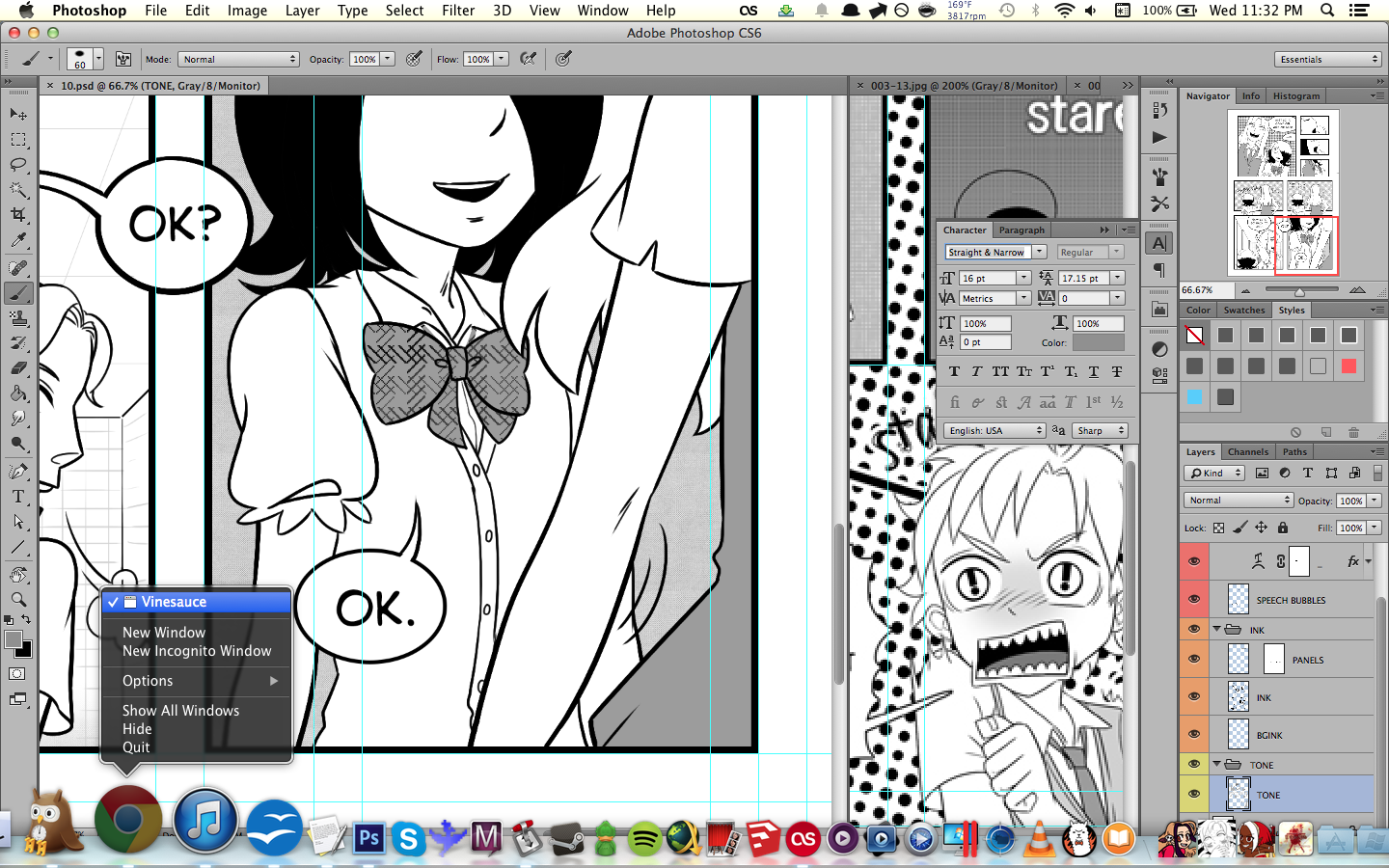Toggle visibility of the INK group
The image size is (1389, 868).
pos(1194,629)
